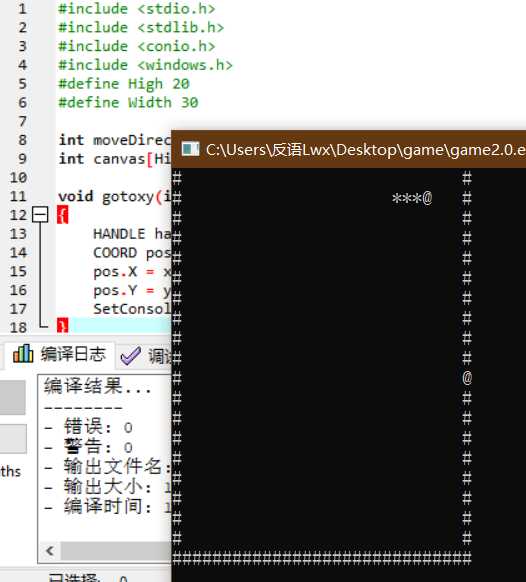Click the scroll left arrow in compile log

(x=50, y=550)
